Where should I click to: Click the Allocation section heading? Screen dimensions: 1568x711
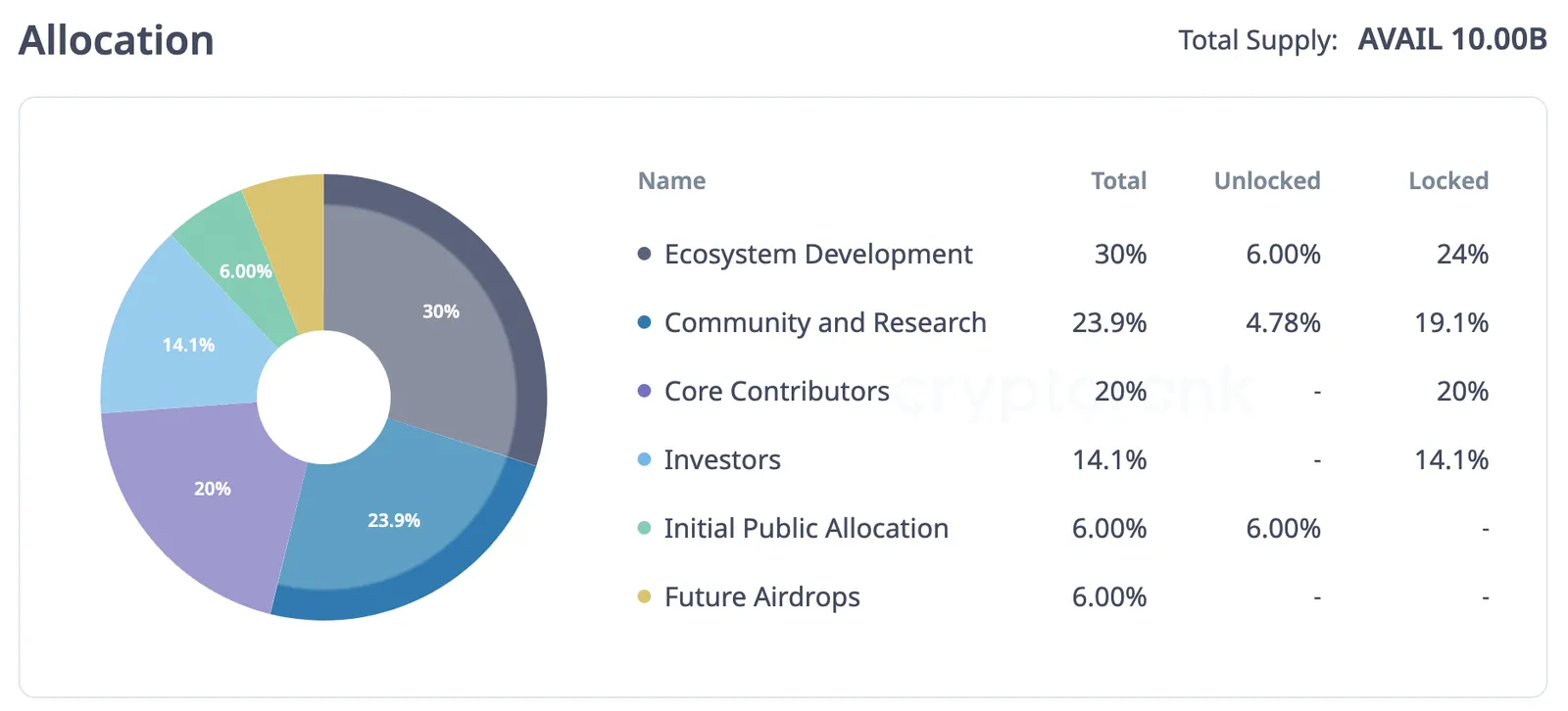coord(117,40)
